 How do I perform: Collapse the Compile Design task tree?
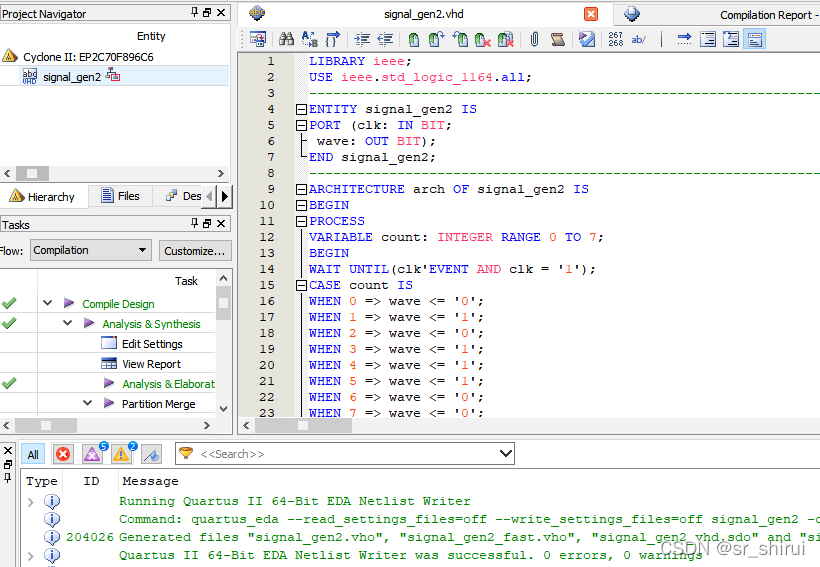pos(48,303)
